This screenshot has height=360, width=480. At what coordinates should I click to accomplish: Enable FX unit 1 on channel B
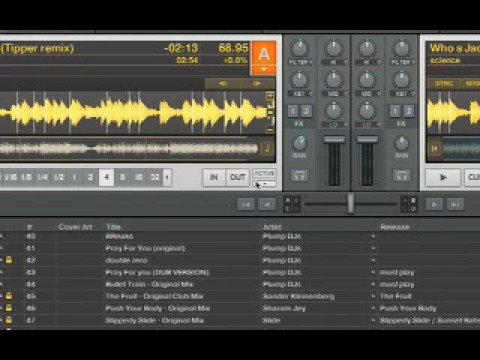395,111
